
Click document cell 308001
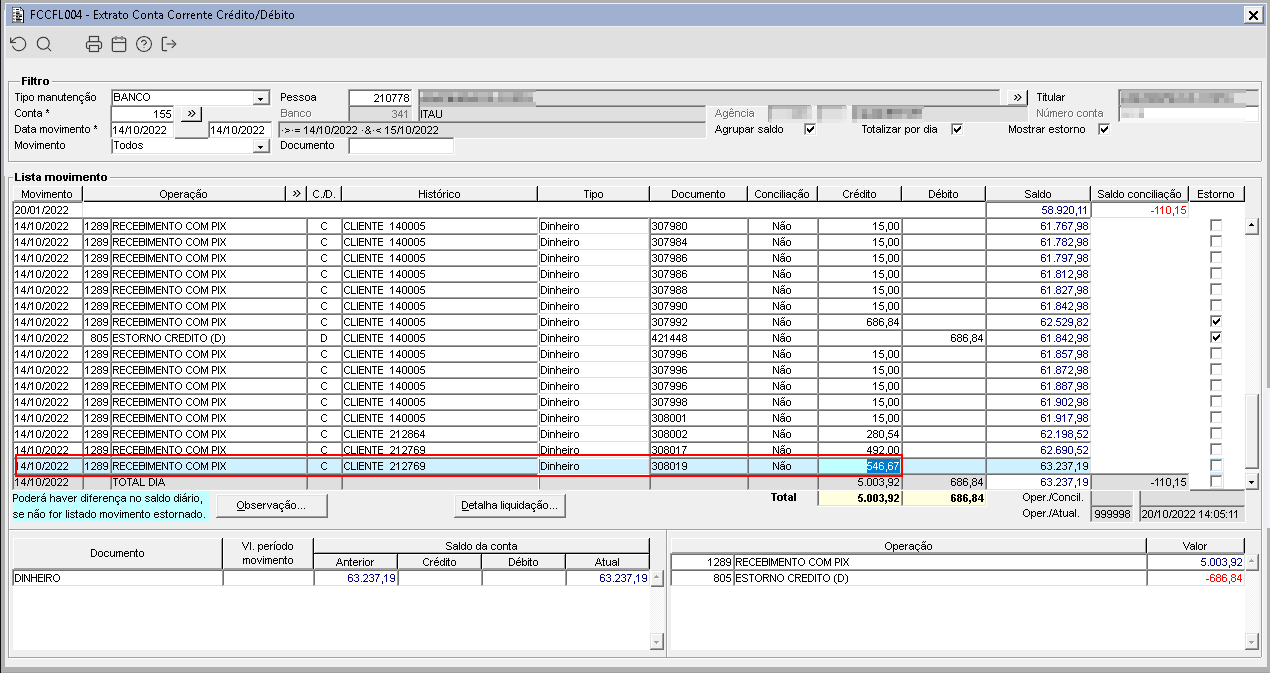[x=698, y=418]
